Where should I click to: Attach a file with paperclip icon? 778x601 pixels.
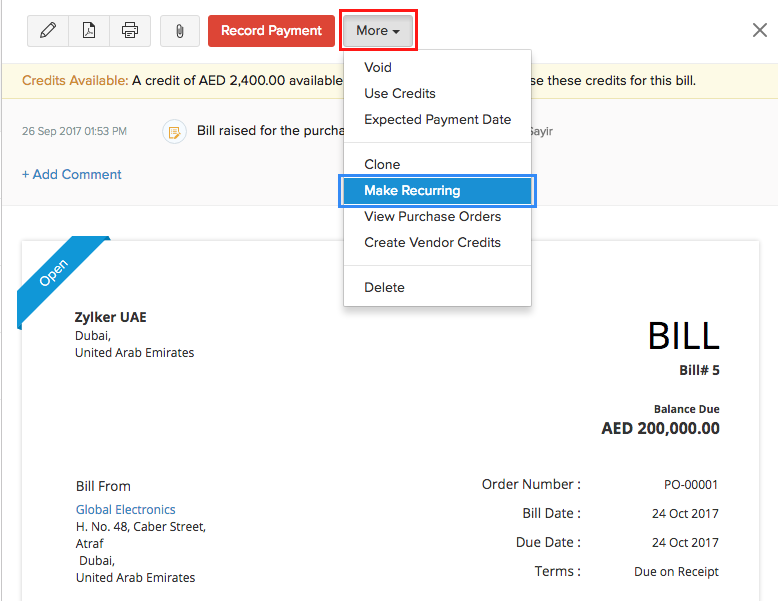pyautogui.click(x=180, y=31)
